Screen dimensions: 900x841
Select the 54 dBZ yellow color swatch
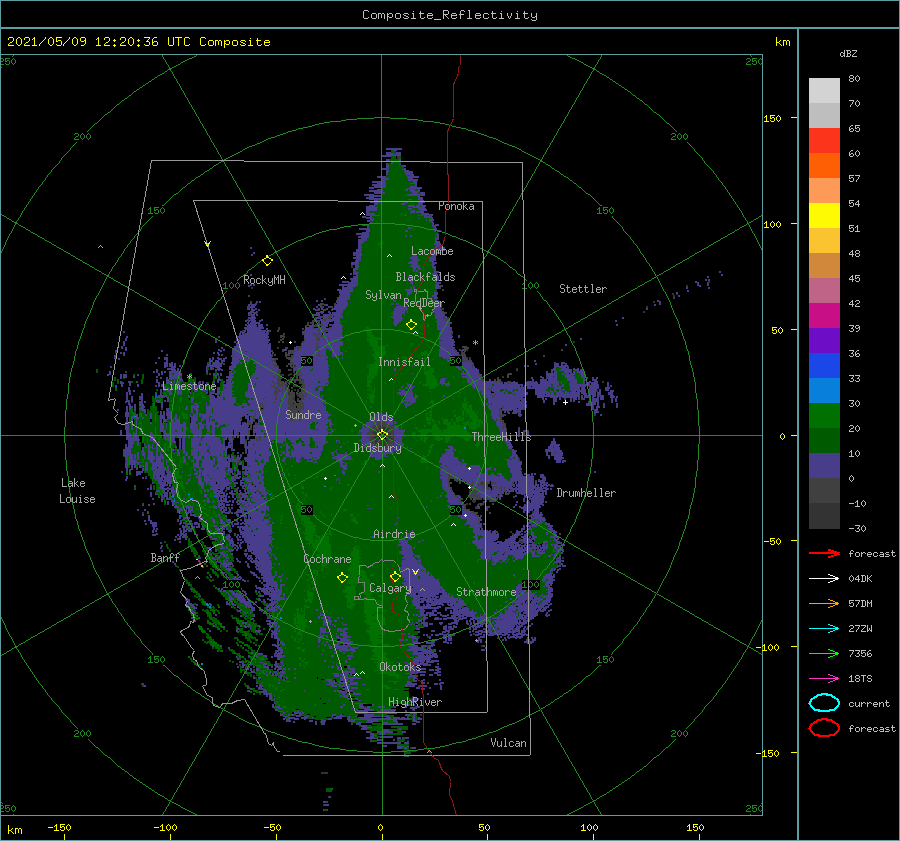point(824,216)
